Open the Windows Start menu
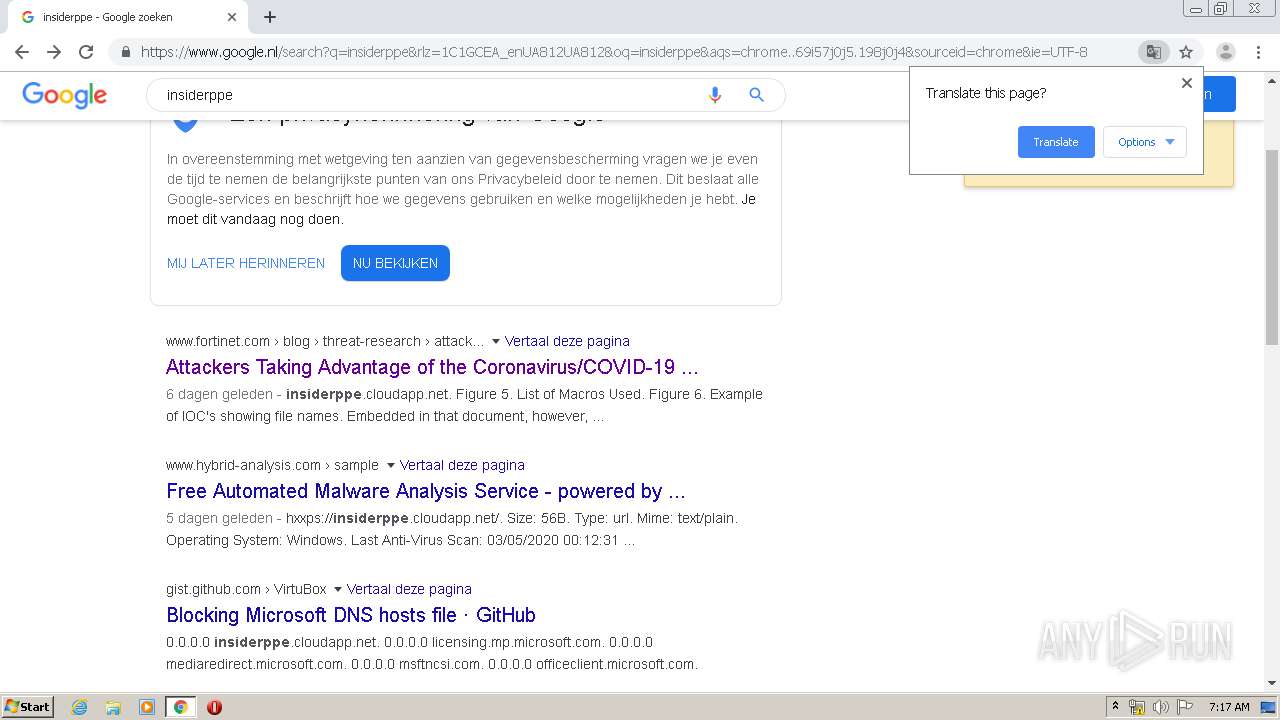Viewport: 1280px width, 720px height. click(x=28, y=707)
